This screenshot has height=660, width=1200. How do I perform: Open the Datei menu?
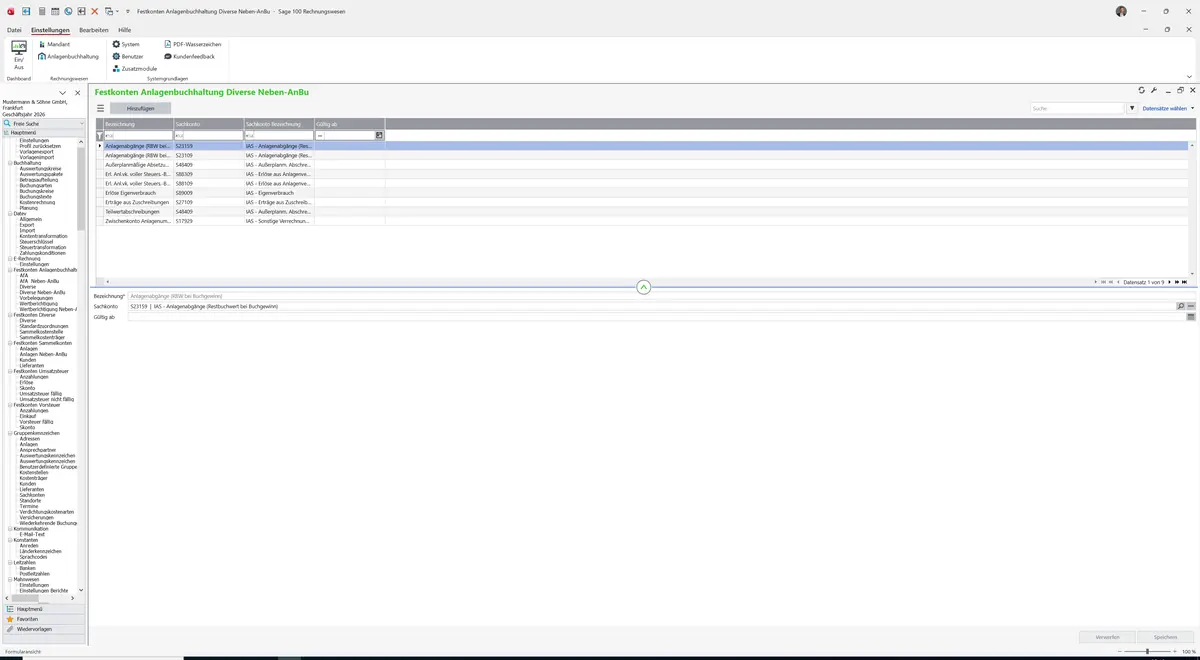click(14, 30)
